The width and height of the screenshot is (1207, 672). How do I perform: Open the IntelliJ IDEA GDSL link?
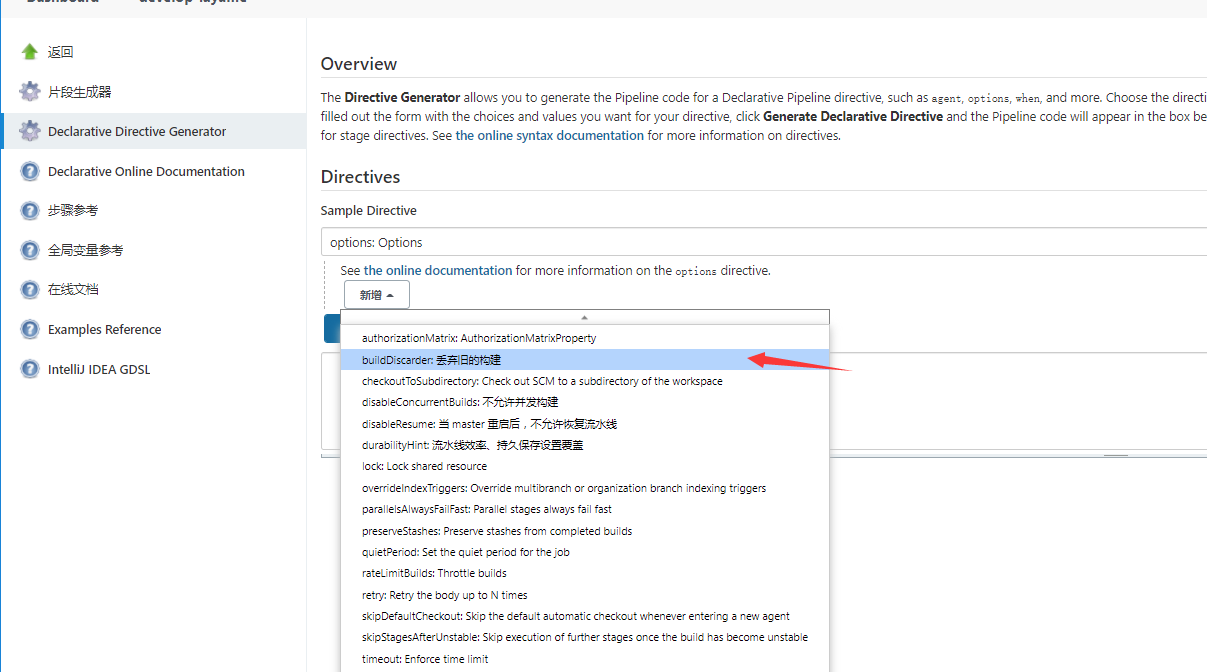(99, 370)
